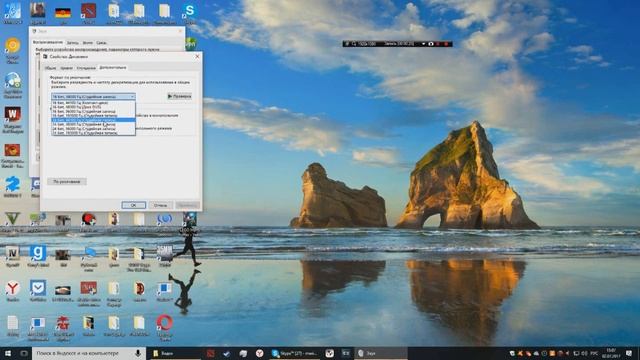Open the Skype shortcut on the desktop
640x360 pixels.
pos(190,11)
